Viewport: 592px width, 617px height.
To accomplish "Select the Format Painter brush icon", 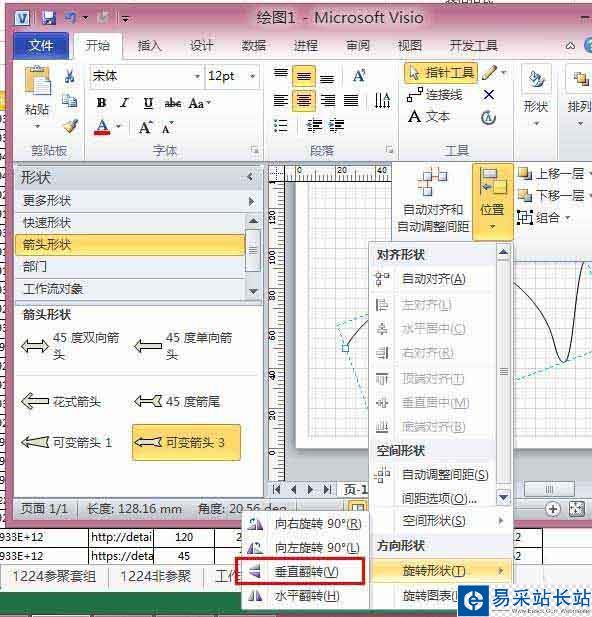I will point(71,126).
